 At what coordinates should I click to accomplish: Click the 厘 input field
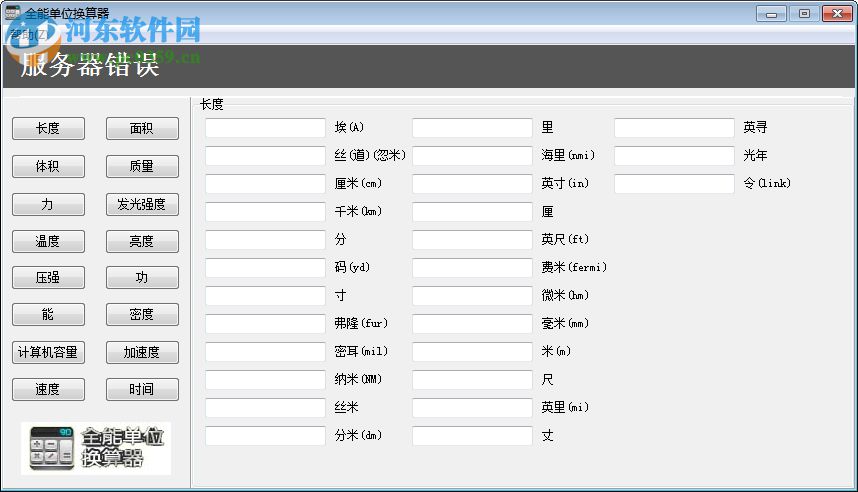pyautogui.click(x=472, y=211)
